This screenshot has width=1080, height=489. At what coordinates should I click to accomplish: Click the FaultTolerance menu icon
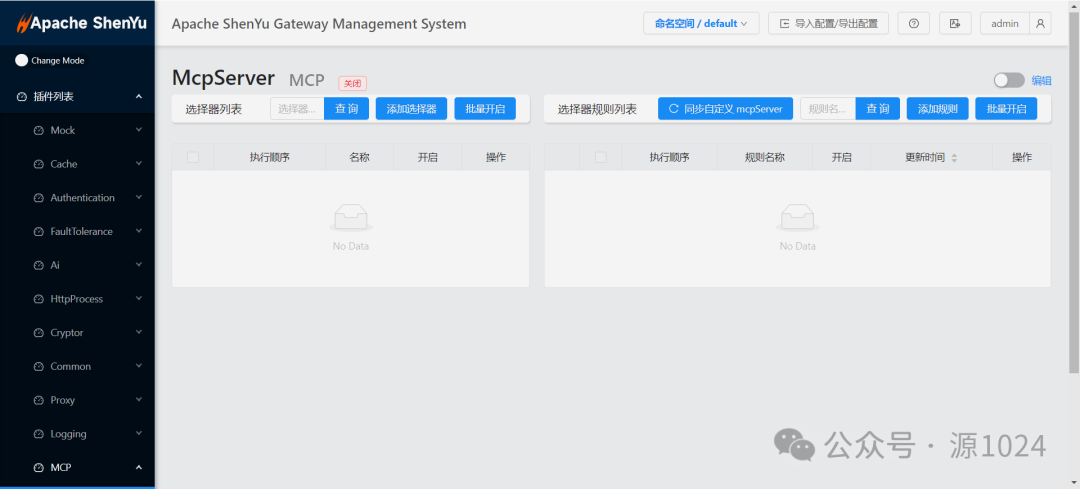39,231
